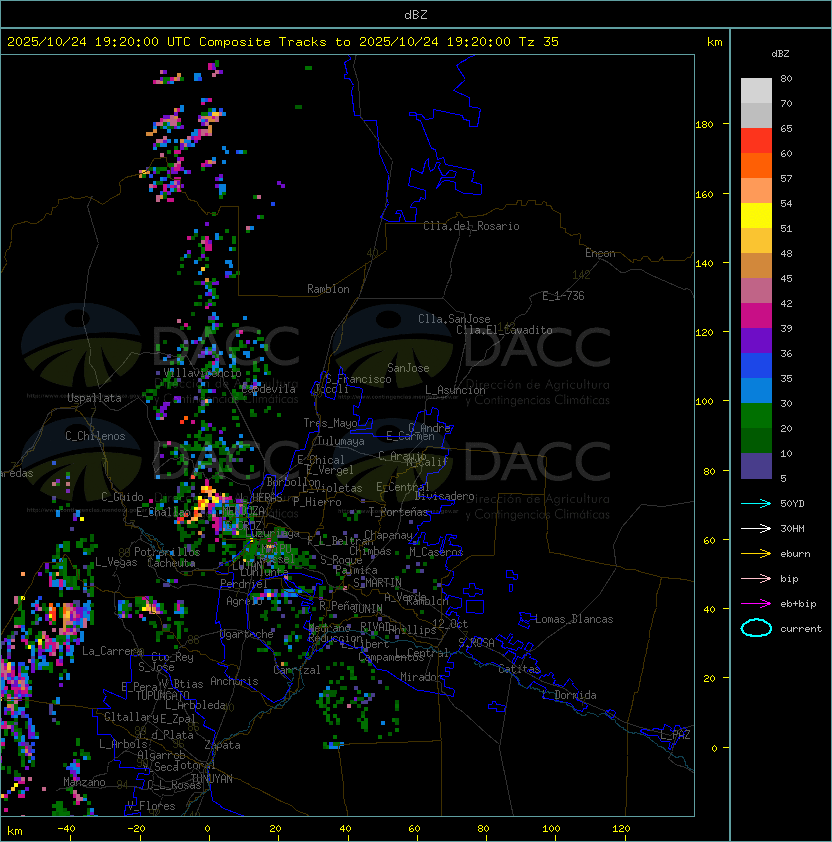This screenshot has height=842, width=832.
Task: Click the 'Mirador' map label
Action: (421, 677)
